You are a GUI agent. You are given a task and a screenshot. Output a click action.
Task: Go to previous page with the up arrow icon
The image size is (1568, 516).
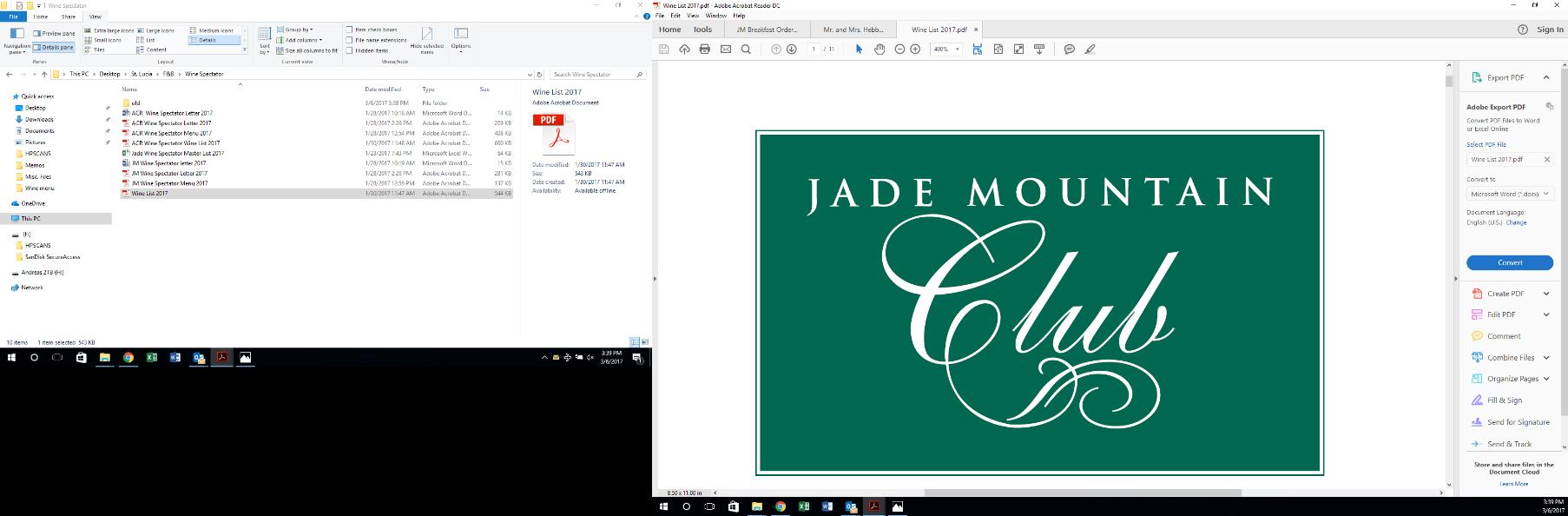776,50
